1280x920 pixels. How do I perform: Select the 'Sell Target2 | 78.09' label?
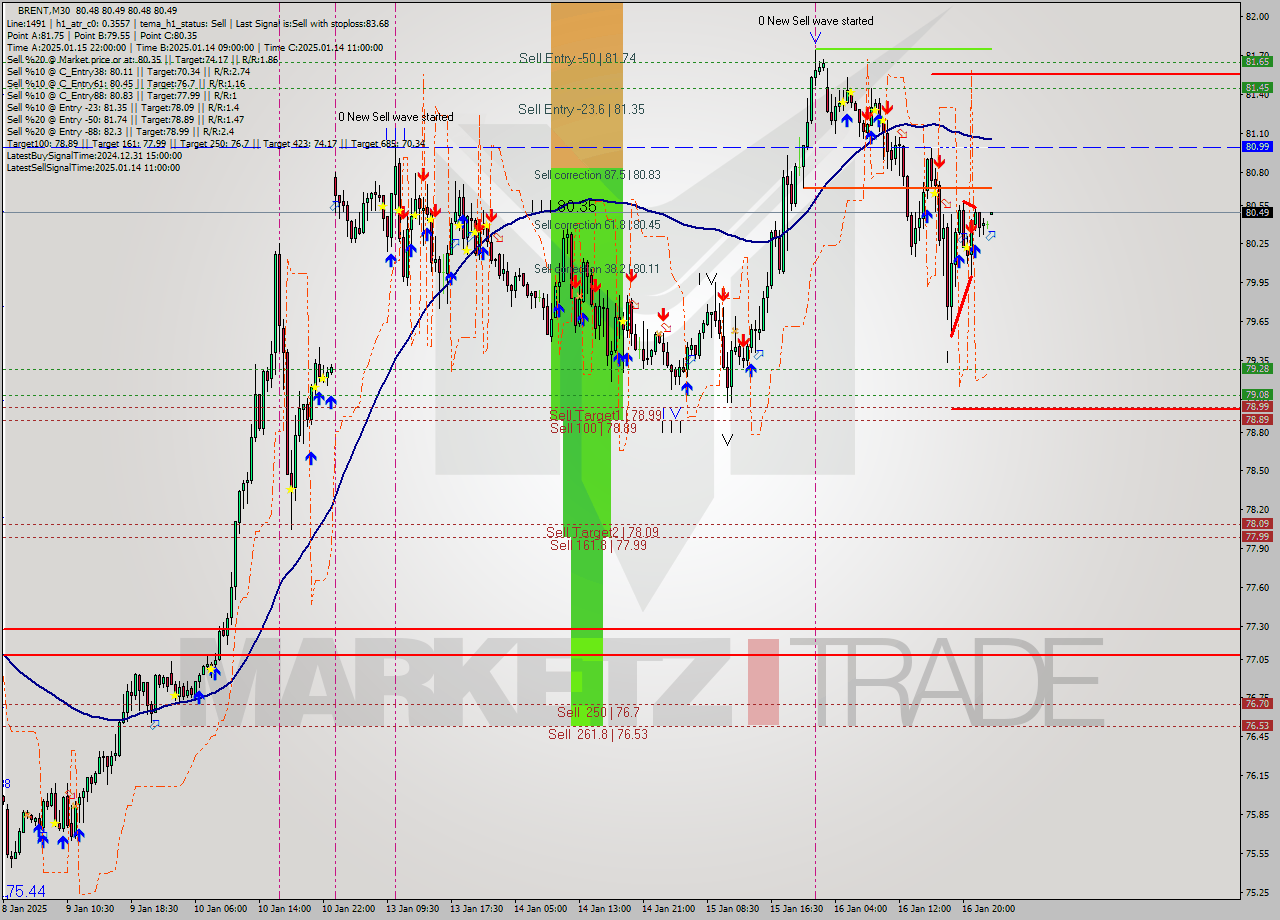click(602, 532)
